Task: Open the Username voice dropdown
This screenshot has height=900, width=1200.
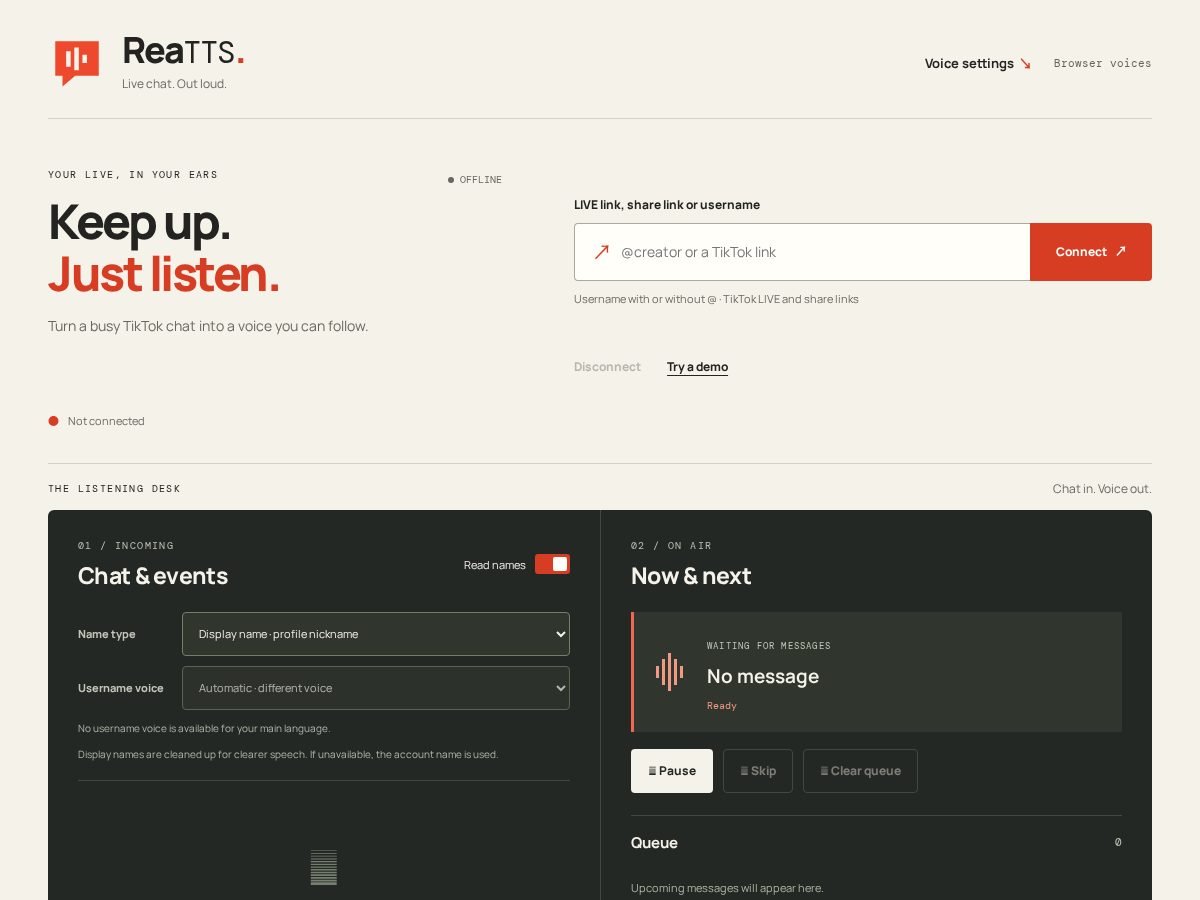Action: point(376,688)
